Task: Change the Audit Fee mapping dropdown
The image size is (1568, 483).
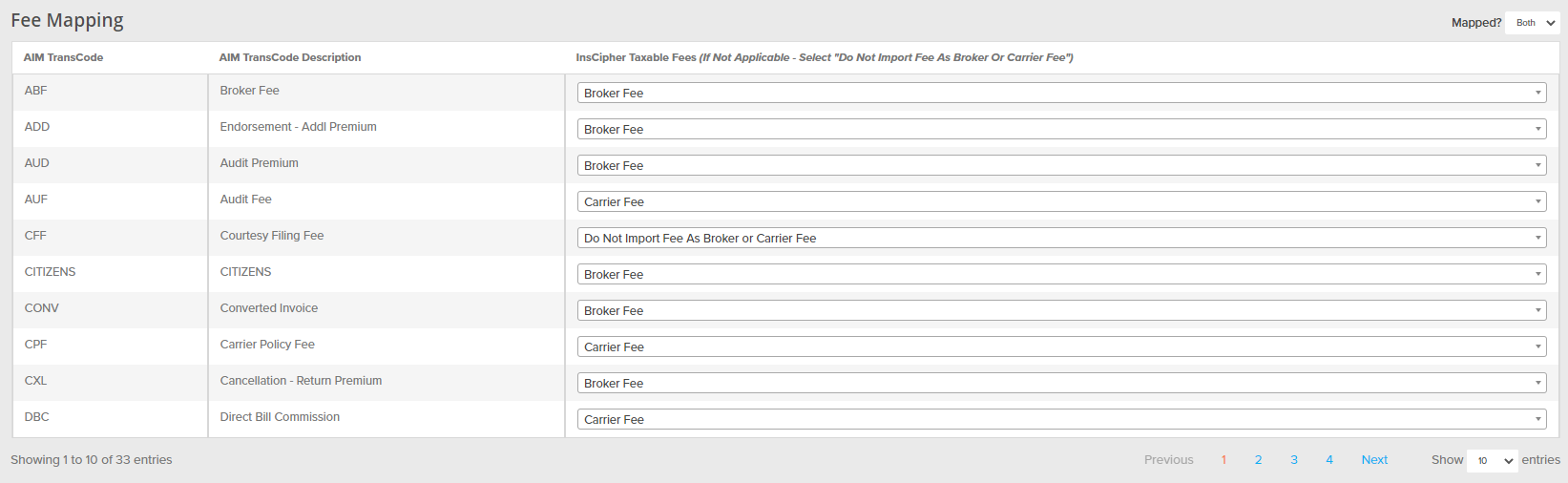Action: click(1060, 201)
